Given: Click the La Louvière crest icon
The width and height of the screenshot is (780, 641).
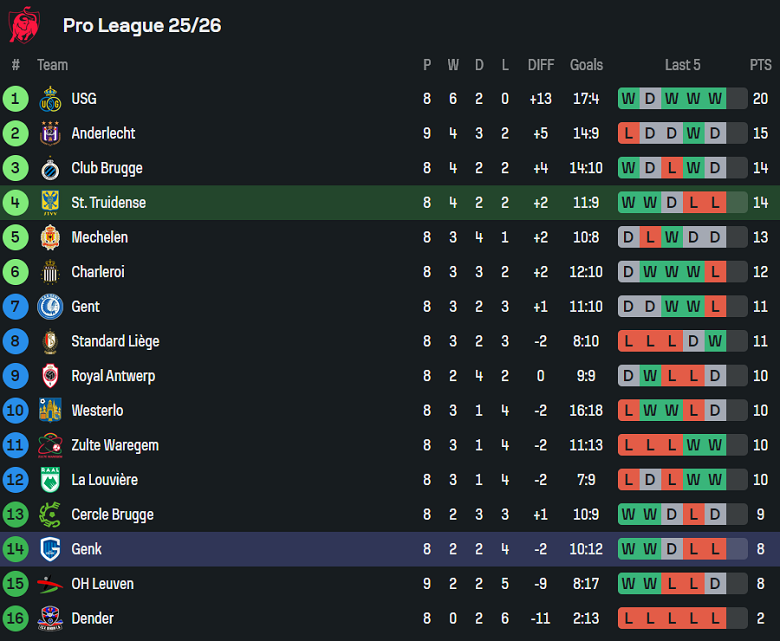Looking at the screenshot, I should coord(50,480).
